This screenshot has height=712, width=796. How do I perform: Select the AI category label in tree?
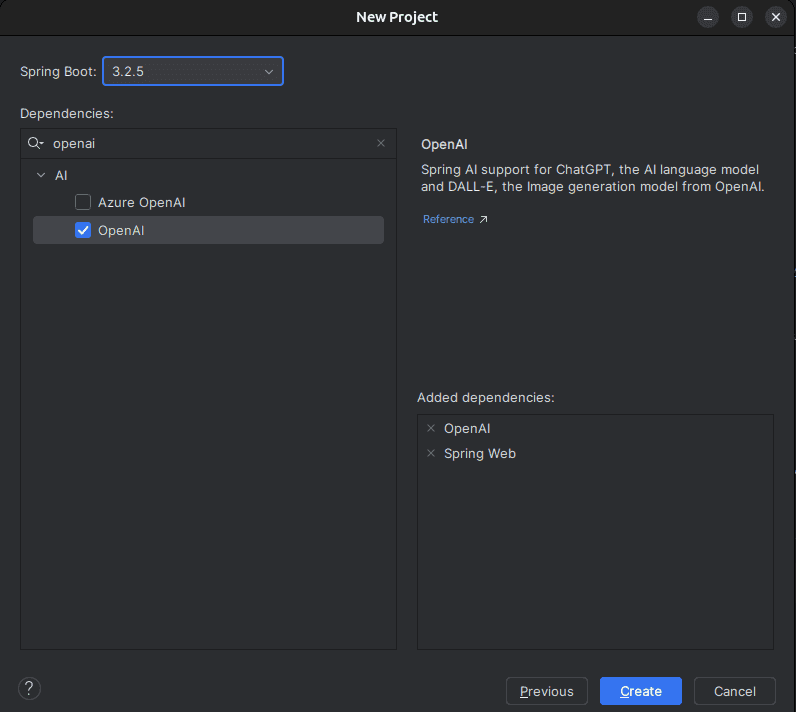tap(61, 175)
